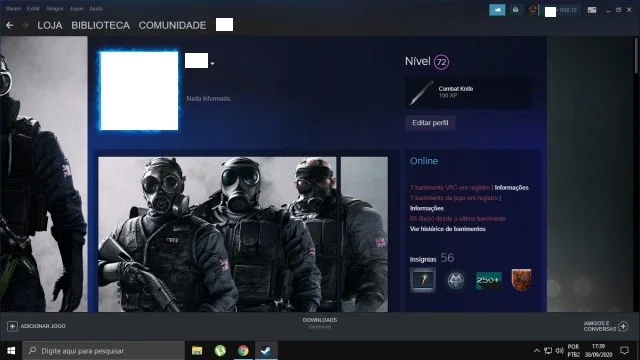Click the page vertical scrollbar
This screenshot has width=640, height=360.
pos(636,56)
